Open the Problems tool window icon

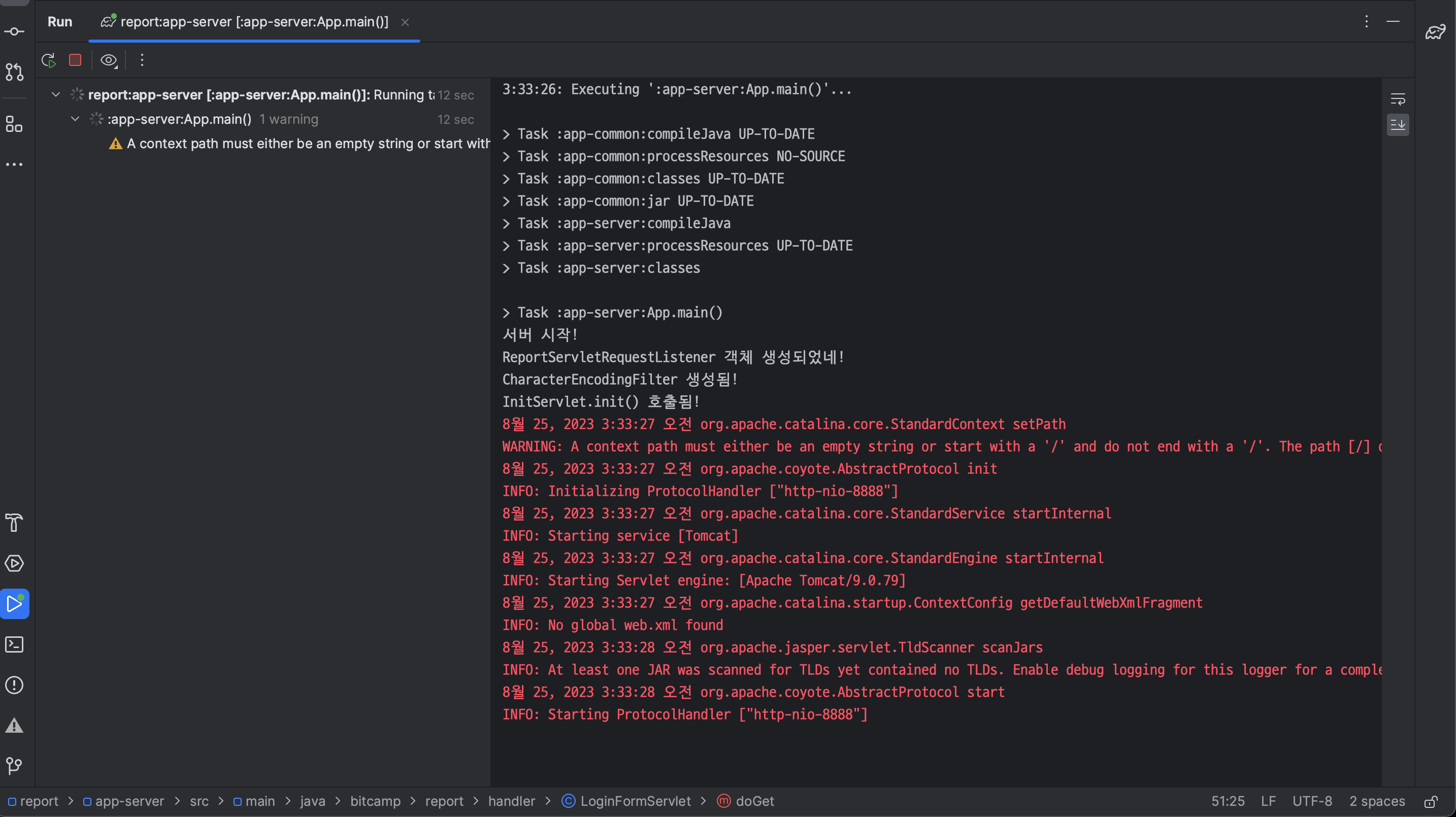14,686
